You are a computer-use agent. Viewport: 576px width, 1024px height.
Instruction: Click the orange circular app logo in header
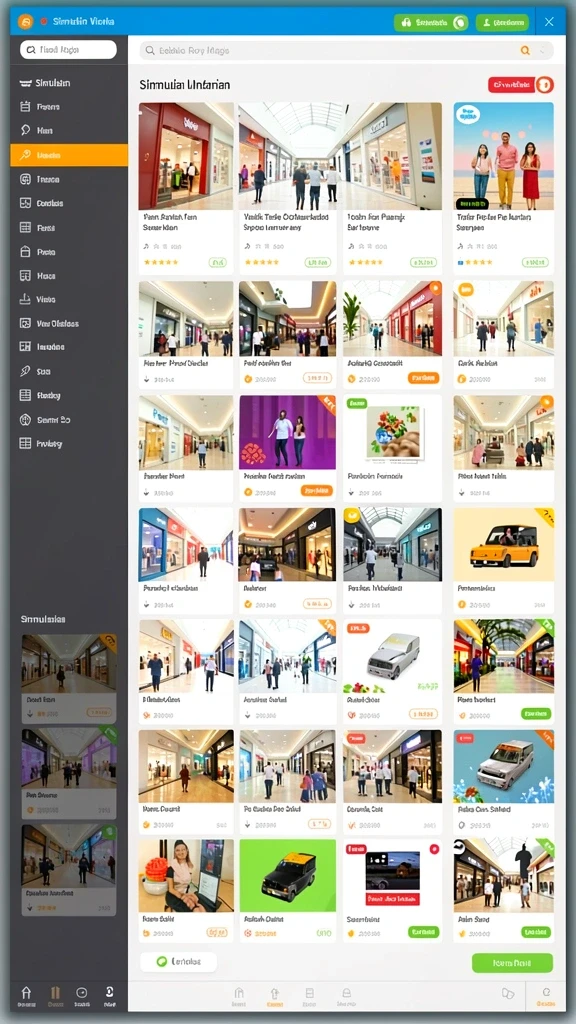(x=25, y=22)
